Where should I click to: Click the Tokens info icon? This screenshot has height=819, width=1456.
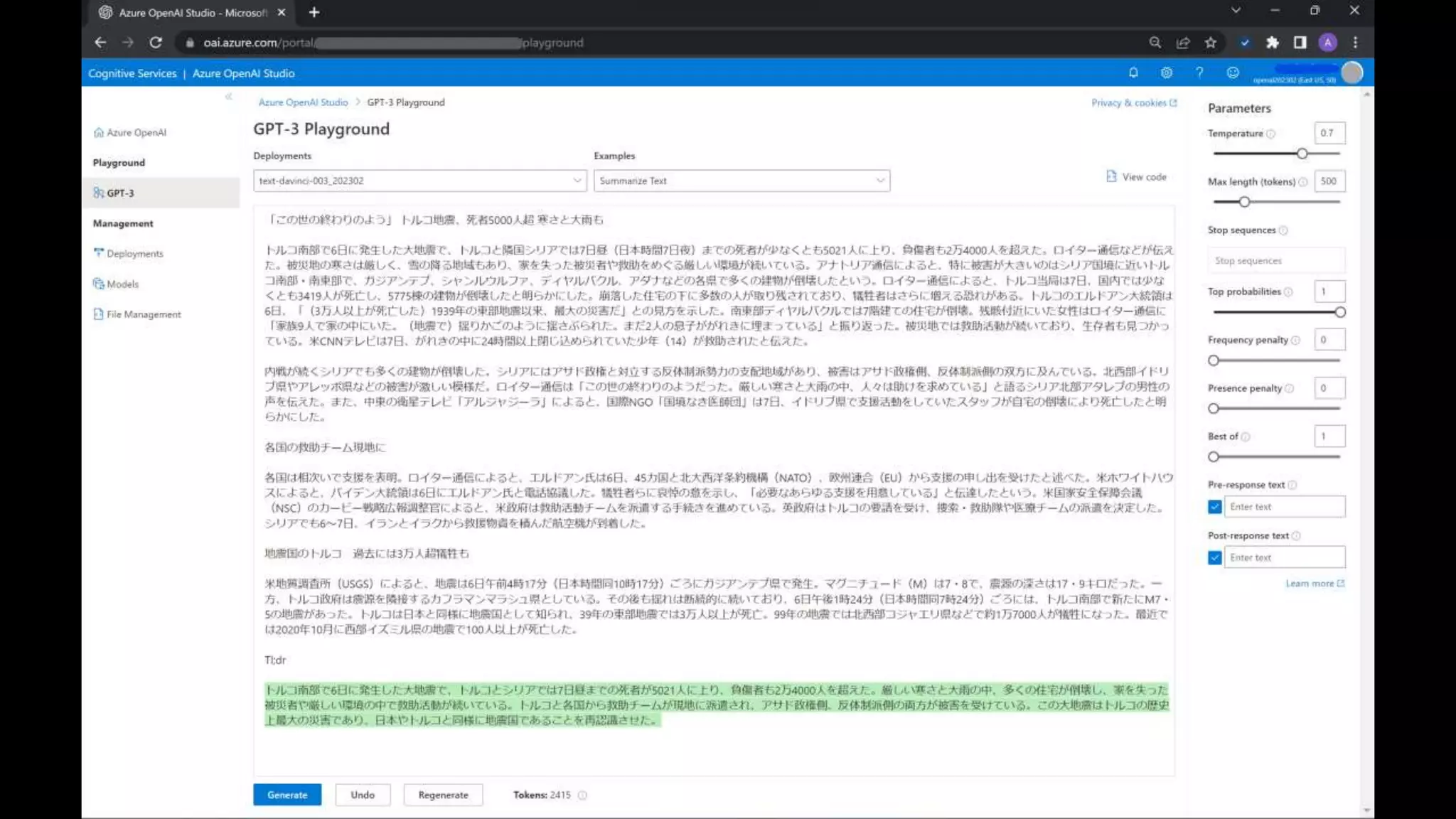(x=582, y=796)
